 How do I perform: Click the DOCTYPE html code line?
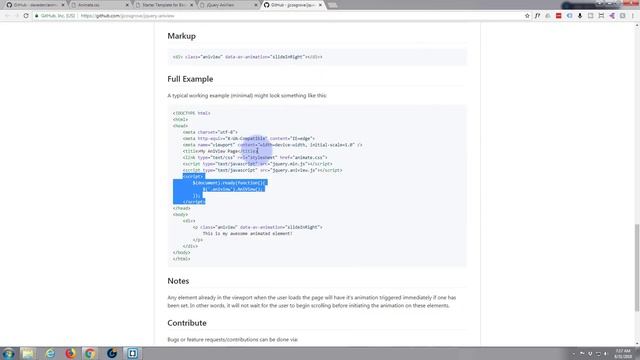[191, 113]
